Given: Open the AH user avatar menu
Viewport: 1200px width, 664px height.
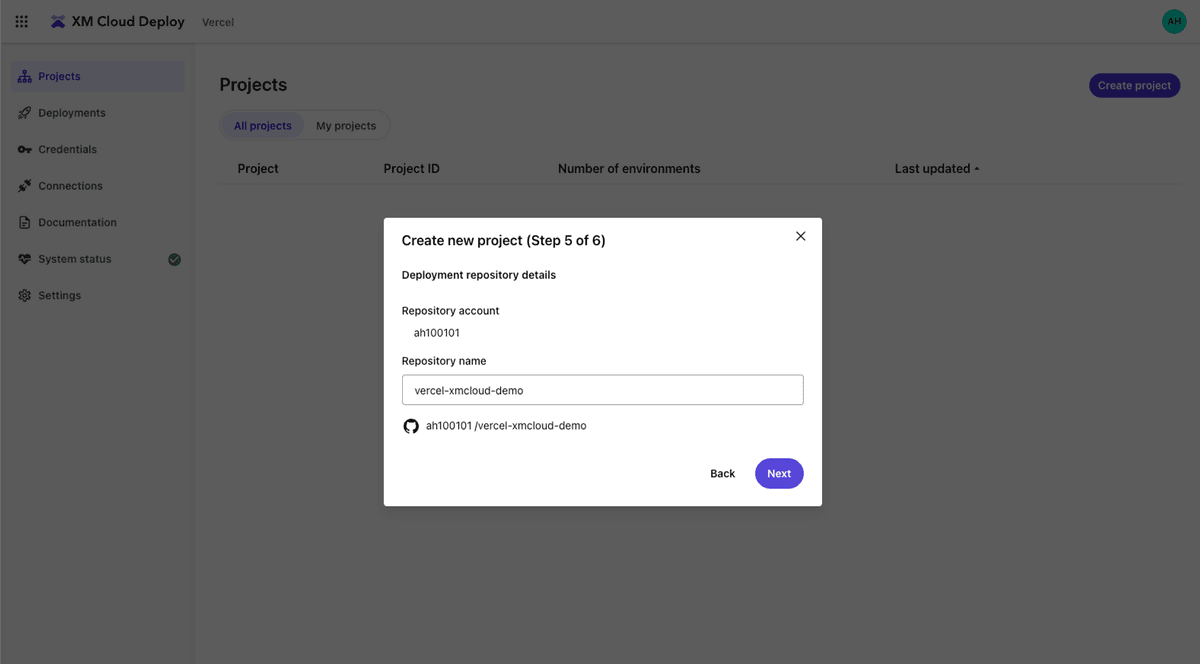Looking at the screenshot, I should coord(1173,21).
